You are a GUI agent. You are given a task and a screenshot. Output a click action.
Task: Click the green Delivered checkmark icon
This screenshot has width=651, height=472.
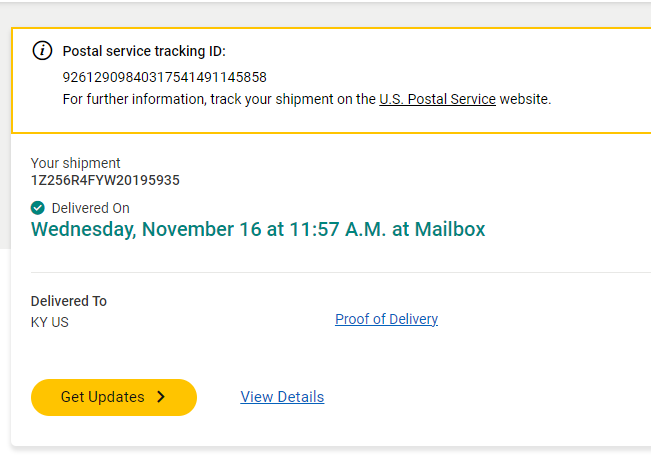coord(38,208)
